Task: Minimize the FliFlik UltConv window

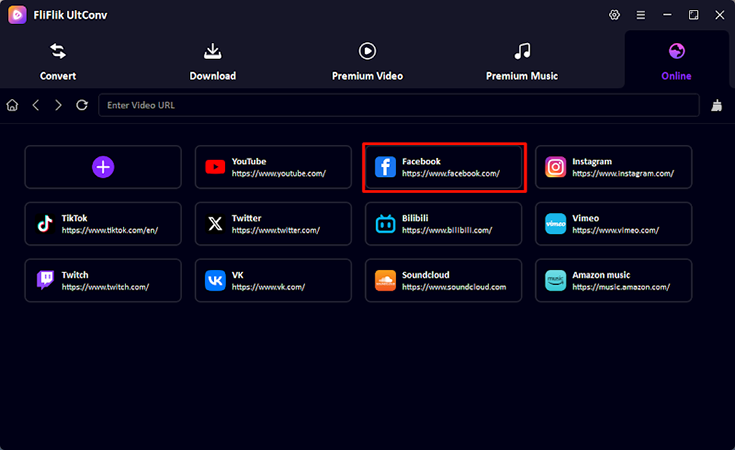Action: [667, 15]
